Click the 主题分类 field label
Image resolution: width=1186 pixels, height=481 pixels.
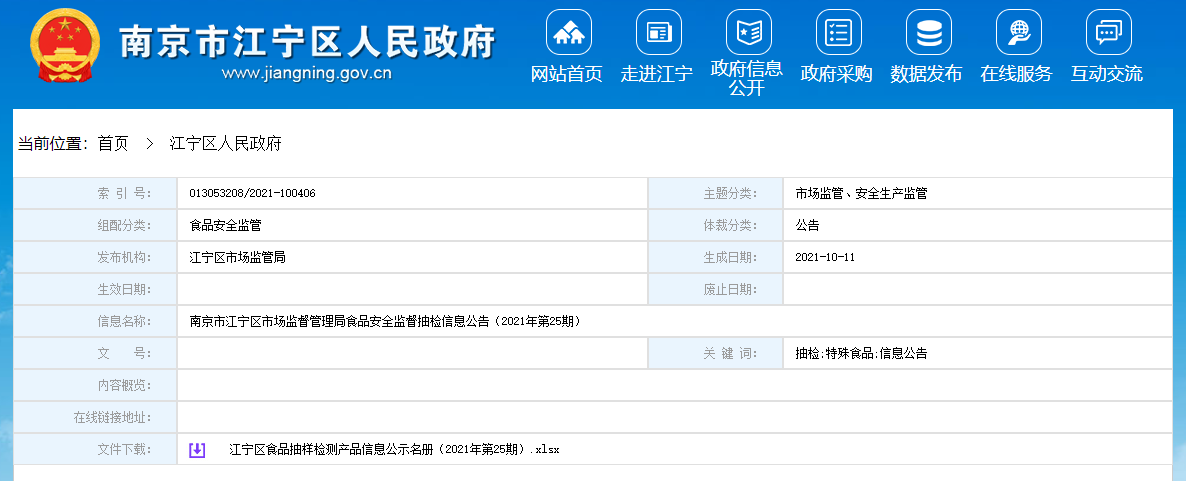(x=730, y=194)
